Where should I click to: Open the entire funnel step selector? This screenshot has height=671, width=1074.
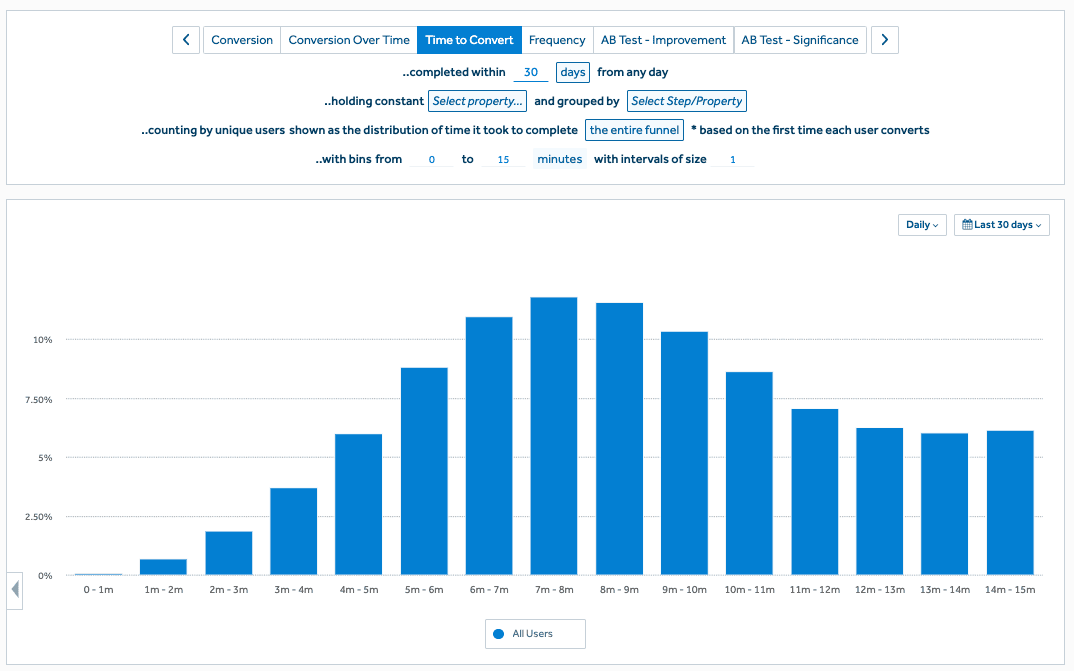click(x=634, y=130)
